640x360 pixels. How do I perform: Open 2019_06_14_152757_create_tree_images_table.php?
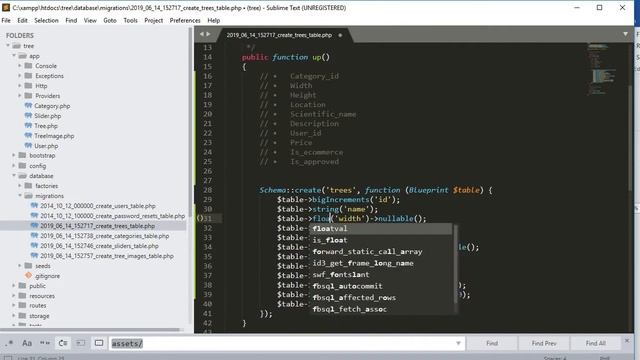click(107, 256)
